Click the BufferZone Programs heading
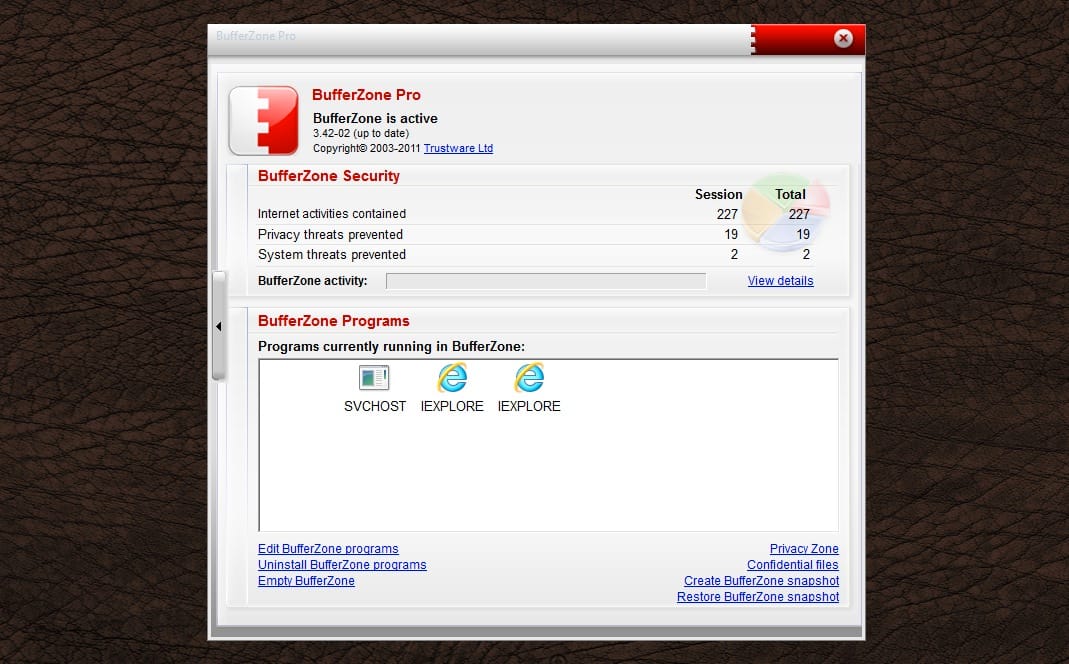This screenshot has height=664, width=1069. coord(333,321)
